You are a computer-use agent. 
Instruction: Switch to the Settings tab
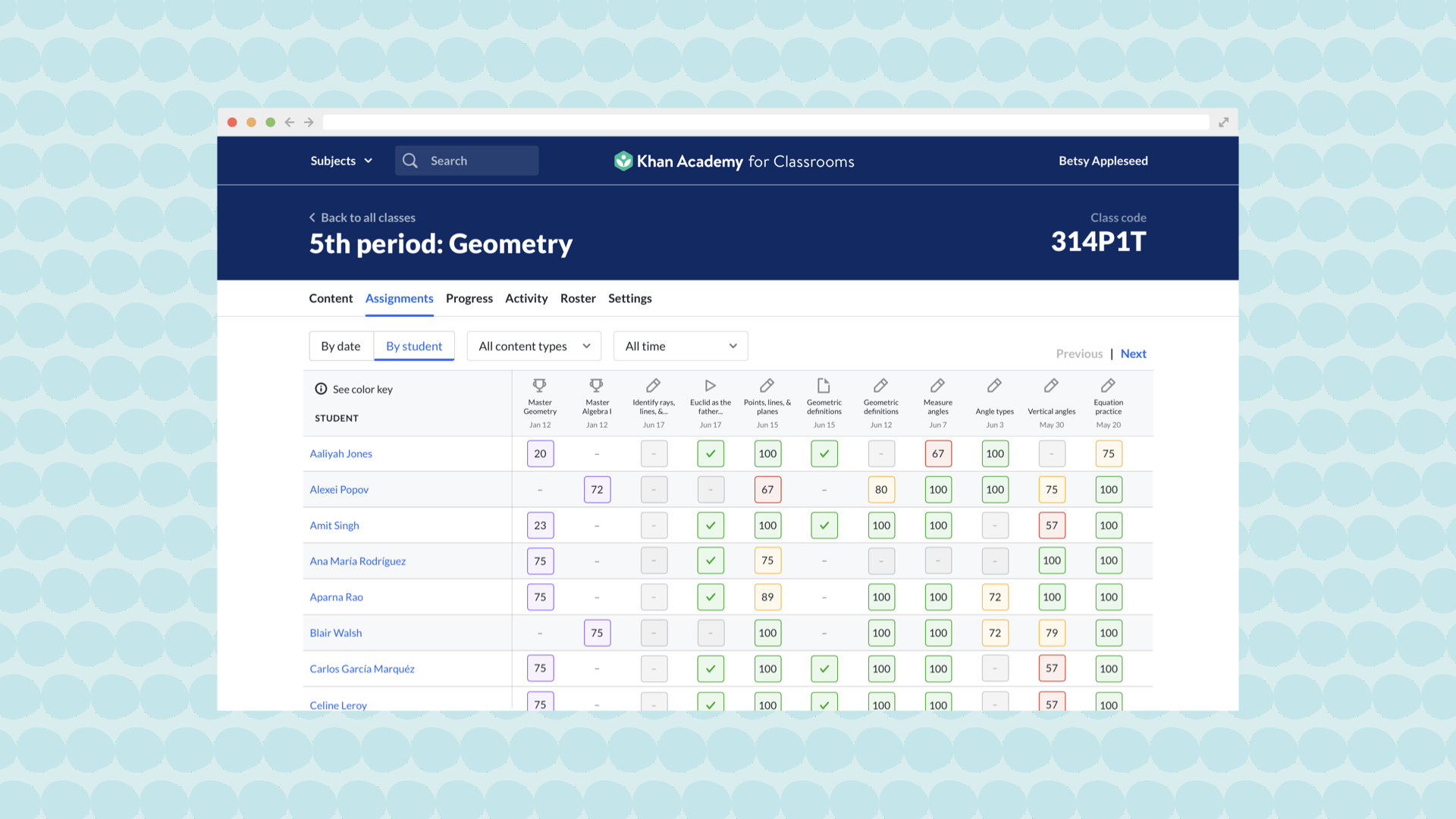630,298
